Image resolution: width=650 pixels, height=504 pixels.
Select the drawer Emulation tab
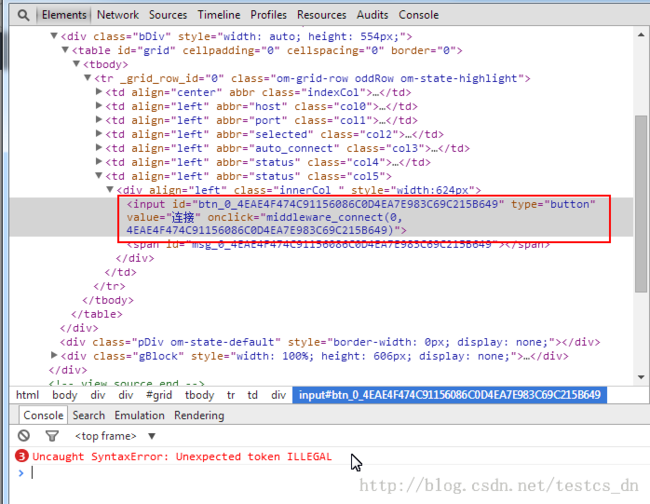pos(139,415)
